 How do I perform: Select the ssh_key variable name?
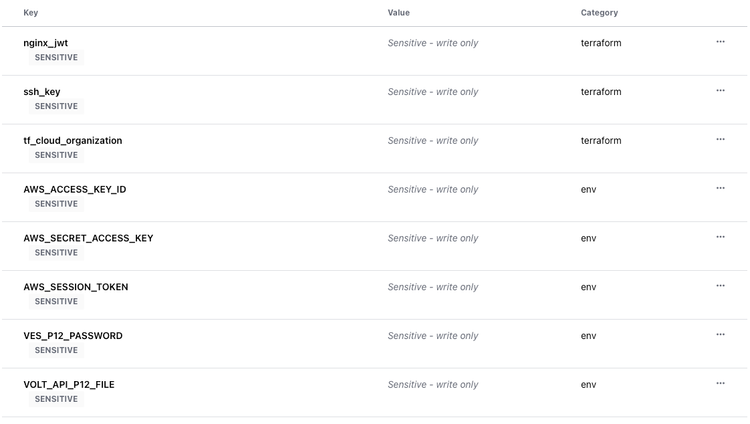pos(42,92)
